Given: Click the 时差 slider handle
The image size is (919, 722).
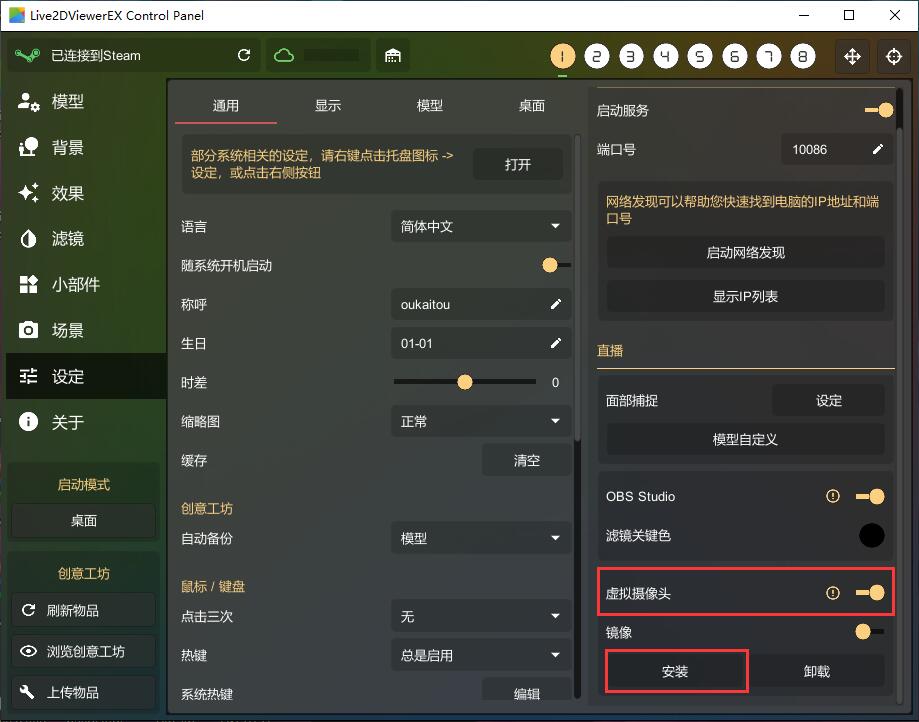Looking at the screenshot, I should pyautogui.click(x=464, y=382).
